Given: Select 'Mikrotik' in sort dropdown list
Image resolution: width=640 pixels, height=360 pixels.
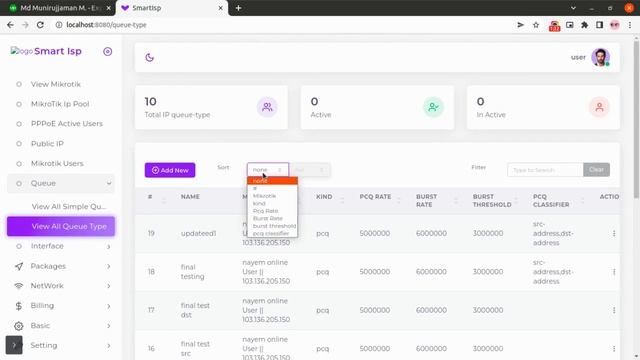Looking at the screenshot, I should [x=272, y=196].
